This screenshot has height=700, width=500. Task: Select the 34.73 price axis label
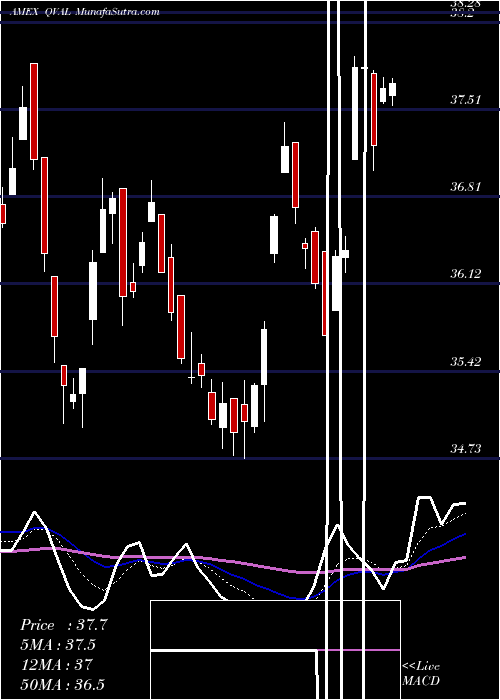[465, 448]
